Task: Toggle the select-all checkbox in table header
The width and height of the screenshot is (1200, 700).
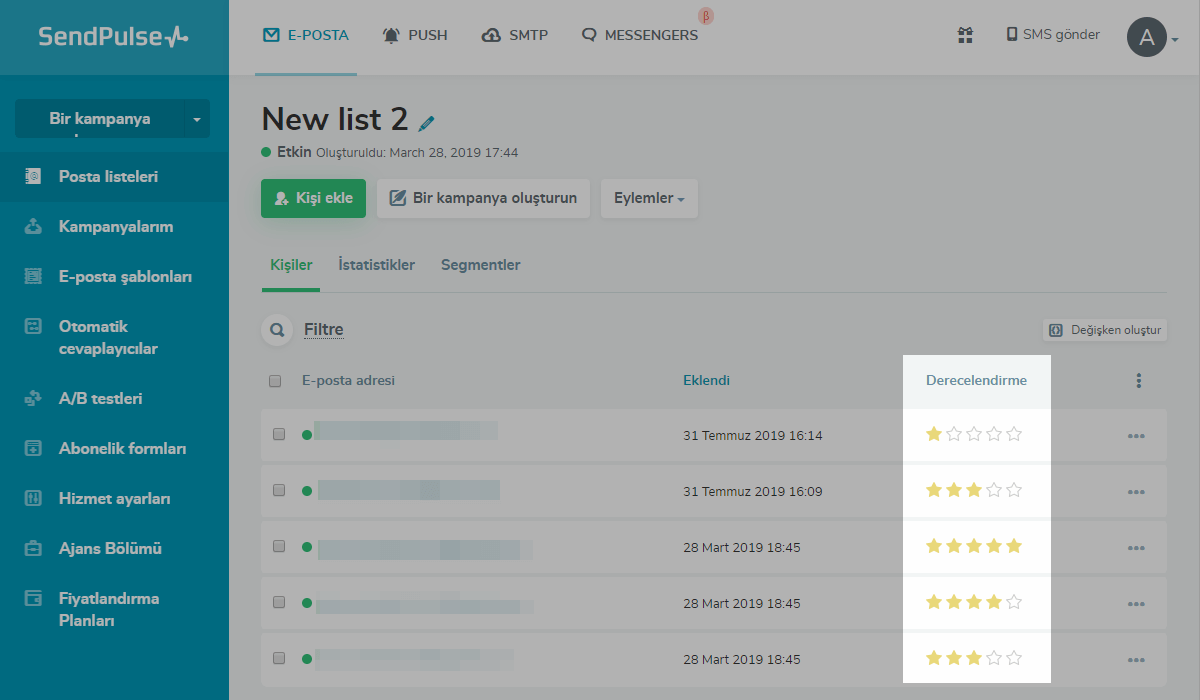Action: tap(275, 381)
